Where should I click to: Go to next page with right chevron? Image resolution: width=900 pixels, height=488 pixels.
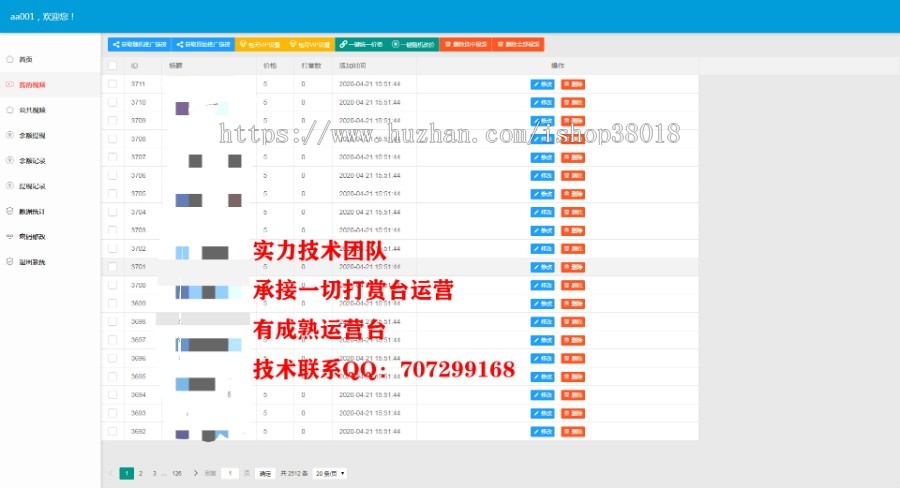pos(196,473)
